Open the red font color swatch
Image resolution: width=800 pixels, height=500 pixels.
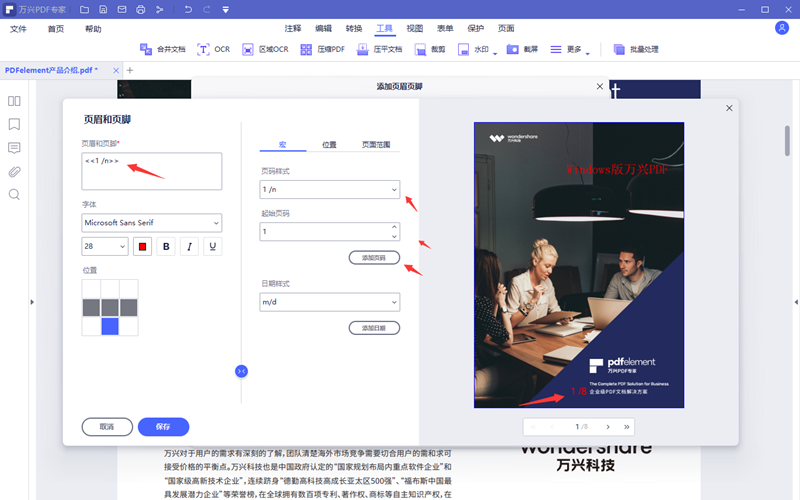pyautogui.click(x=142, y=246)
